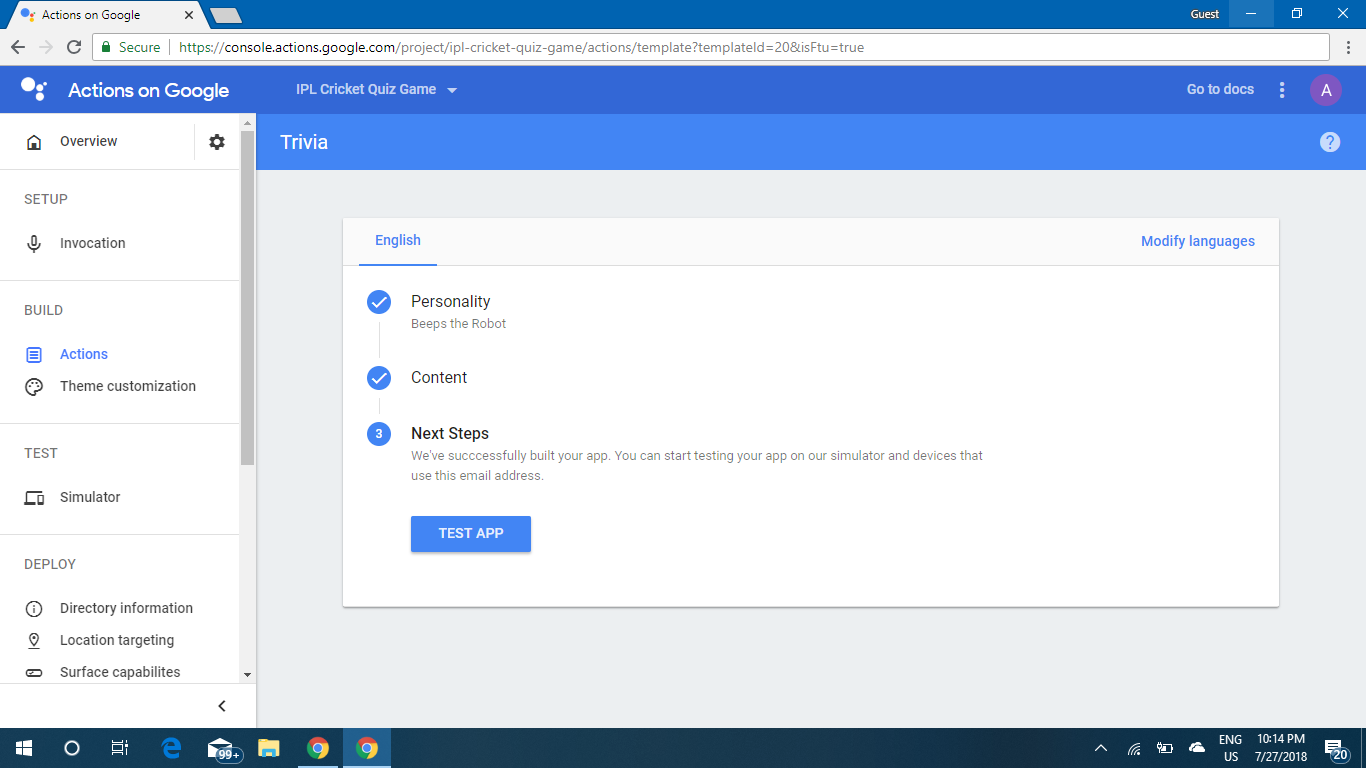Click the Secure site lock indicator
The width and height of the screenshot is (1366, 768).
pos(130,47)
